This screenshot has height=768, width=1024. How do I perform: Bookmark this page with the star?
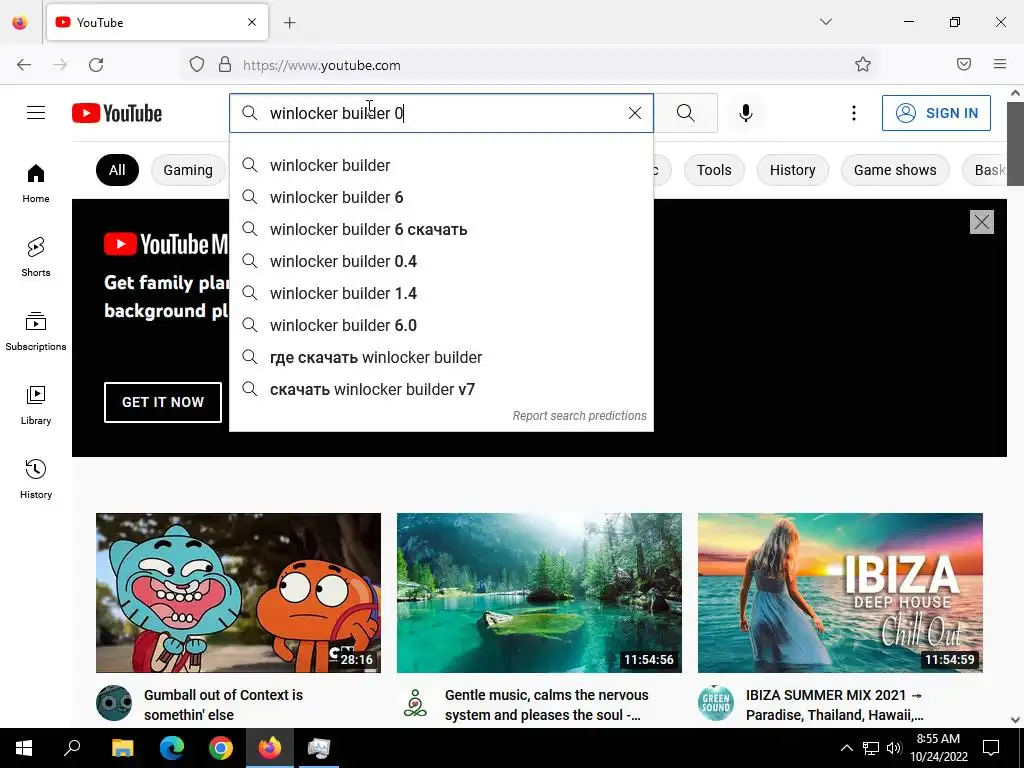tap(863, 64)
